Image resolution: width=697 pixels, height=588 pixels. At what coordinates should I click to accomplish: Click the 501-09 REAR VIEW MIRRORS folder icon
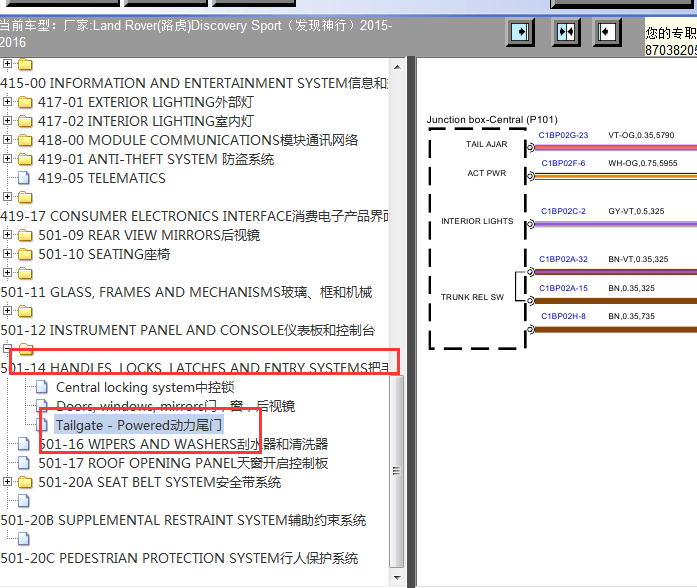[x=25, y=235]
